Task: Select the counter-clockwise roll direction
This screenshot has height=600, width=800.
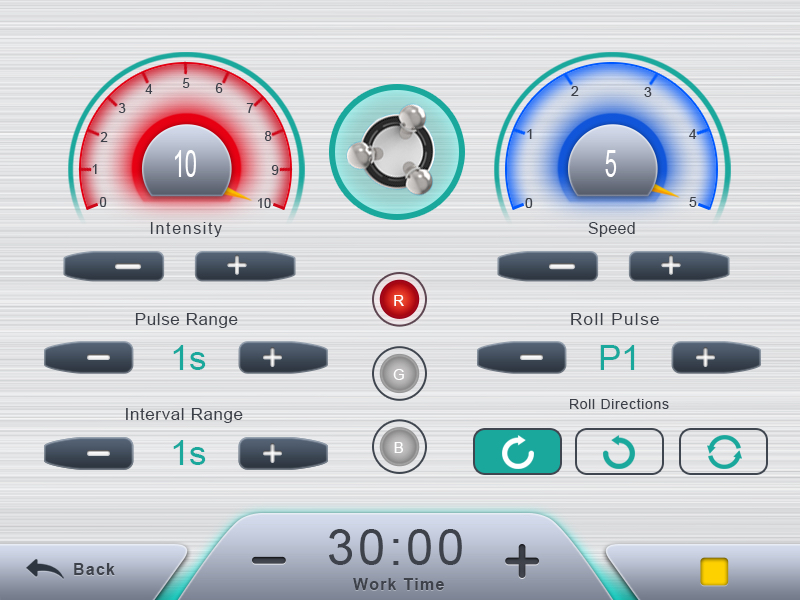Action: pyautogui.click(x=619, y=452)
